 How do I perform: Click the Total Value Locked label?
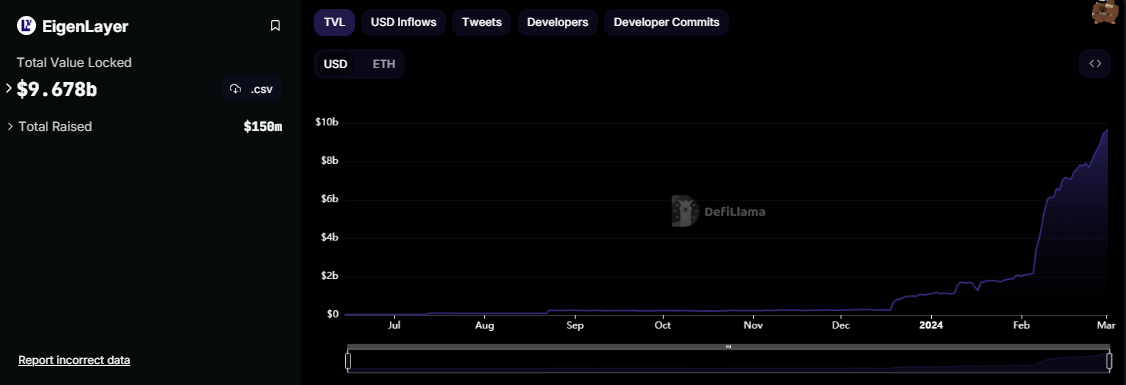[x=74, y=62]
